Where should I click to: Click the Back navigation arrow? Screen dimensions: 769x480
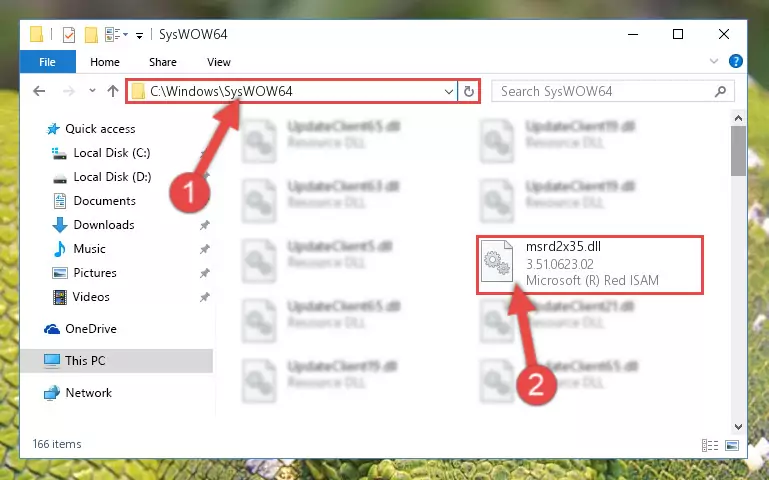(39, 91)
